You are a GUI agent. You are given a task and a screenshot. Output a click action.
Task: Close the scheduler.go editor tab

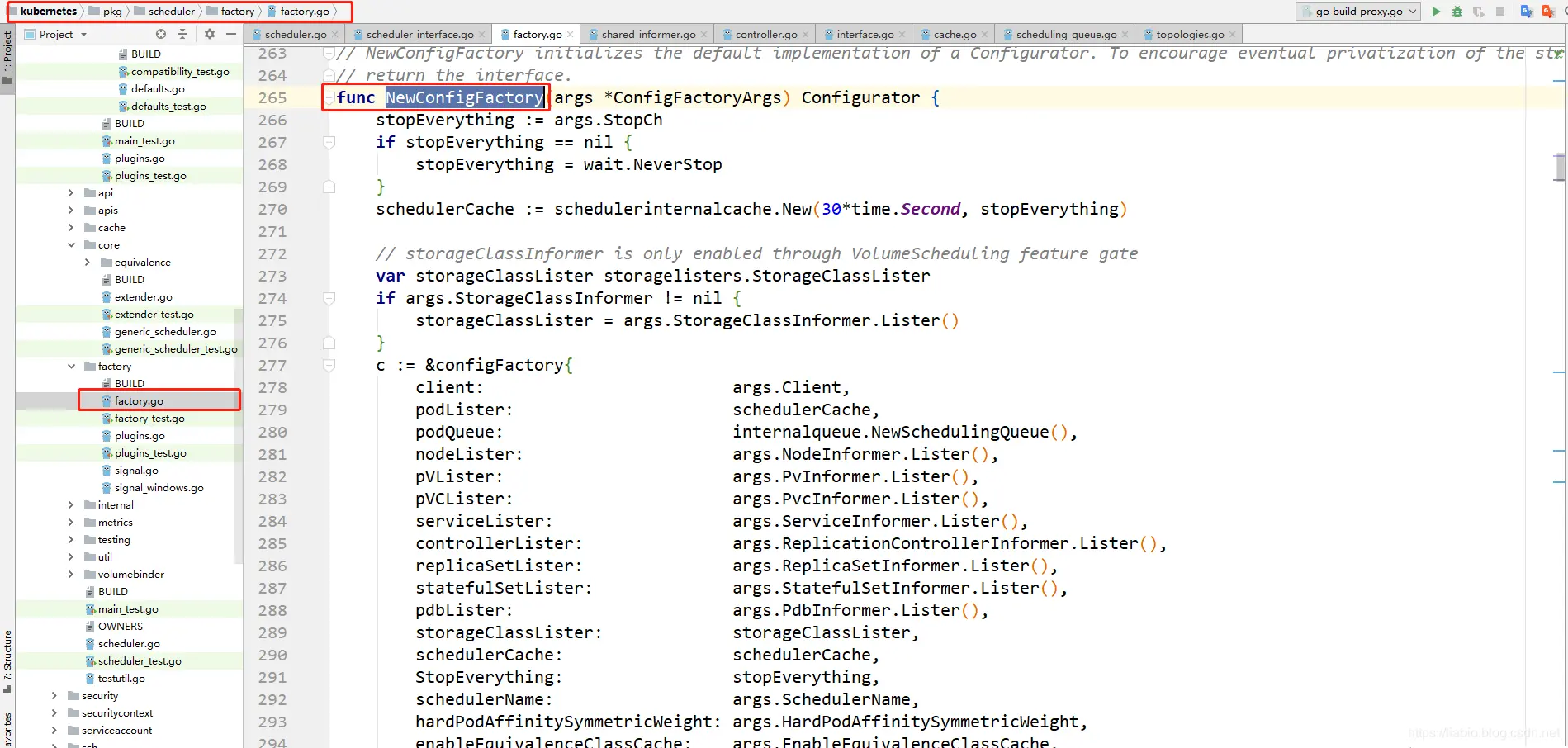(x=334, y=35)
